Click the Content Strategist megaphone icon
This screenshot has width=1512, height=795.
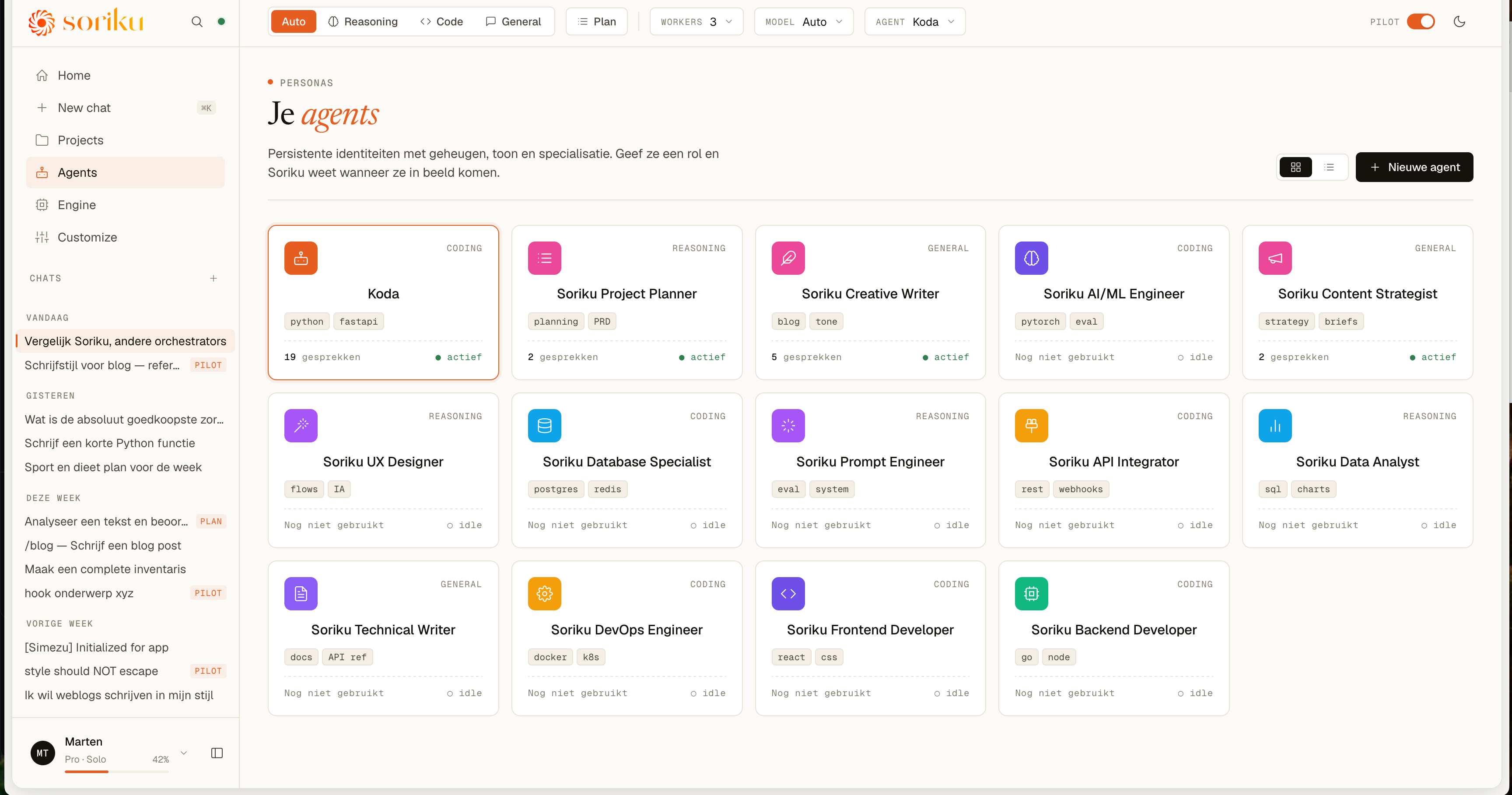(x=1275, y=258)
